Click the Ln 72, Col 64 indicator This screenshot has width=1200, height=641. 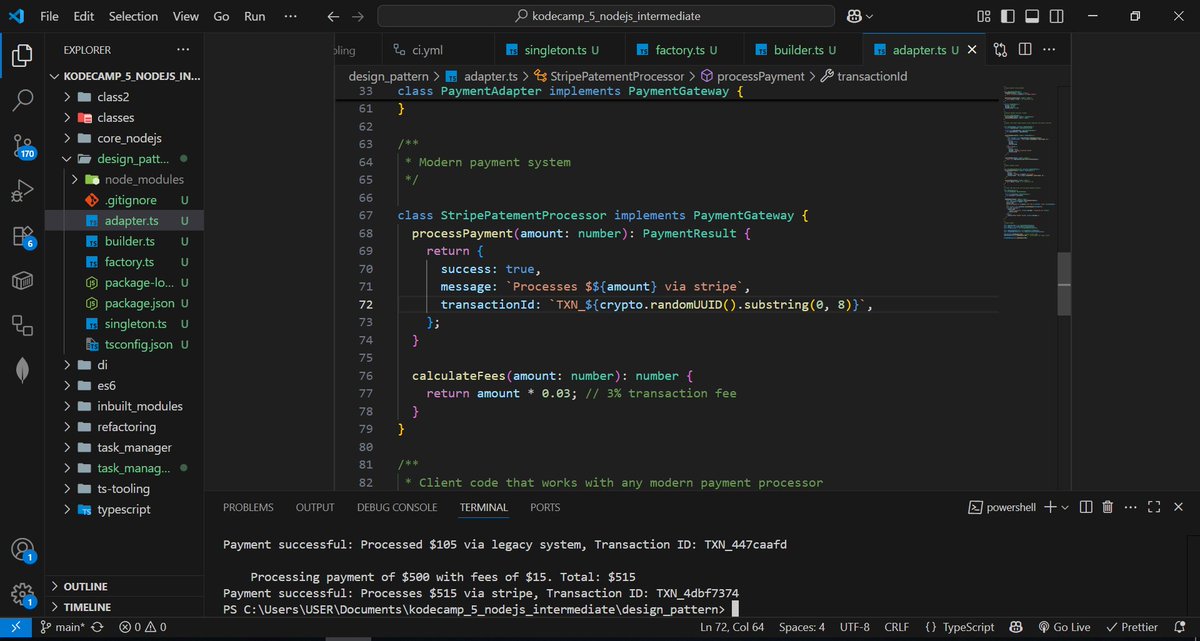pos(734,627)
